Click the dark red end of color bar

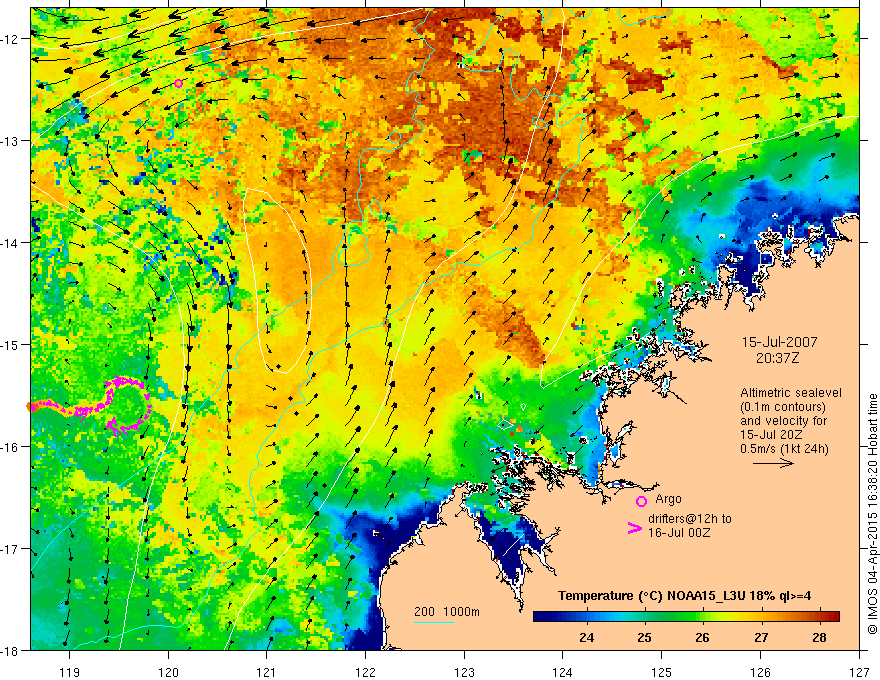pos(833,616)
